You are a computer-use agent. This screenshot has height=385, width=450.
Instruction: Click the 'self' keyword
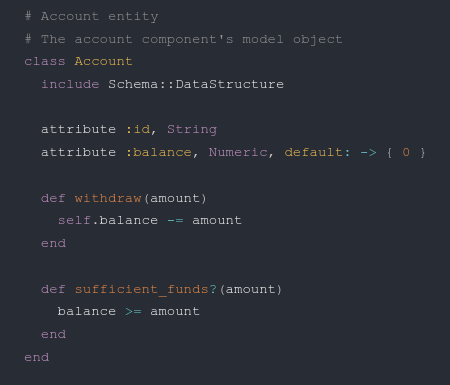(74, 220)
